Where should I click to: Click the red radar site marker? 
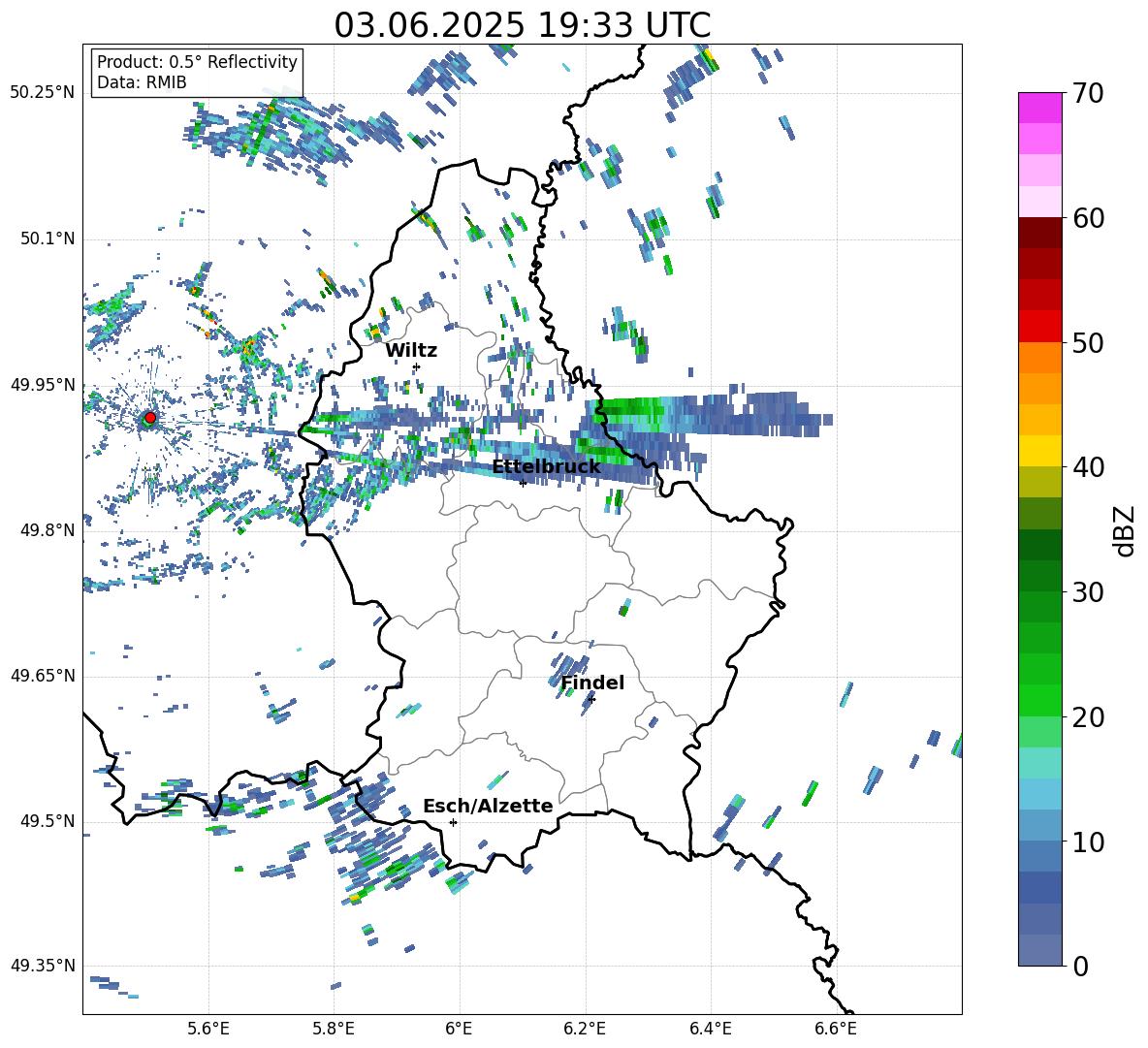pyautogui.click(x=150, y=418)
